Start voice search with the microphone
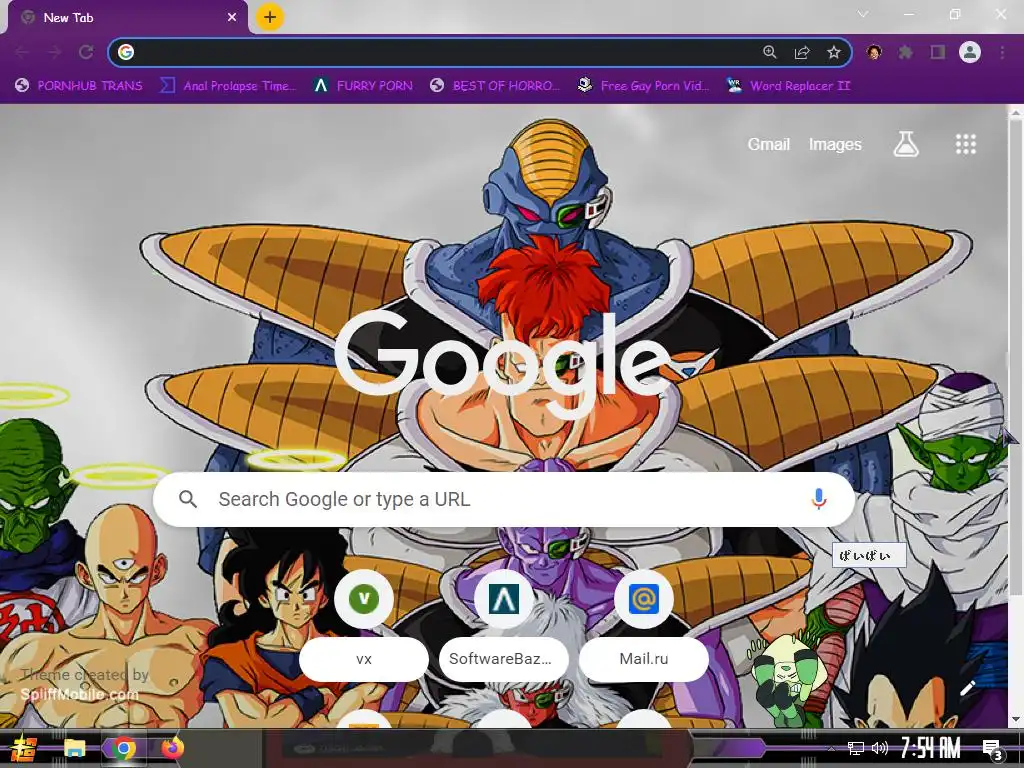This screenshot has height=768, width=1024. click(x=819, y=499)
